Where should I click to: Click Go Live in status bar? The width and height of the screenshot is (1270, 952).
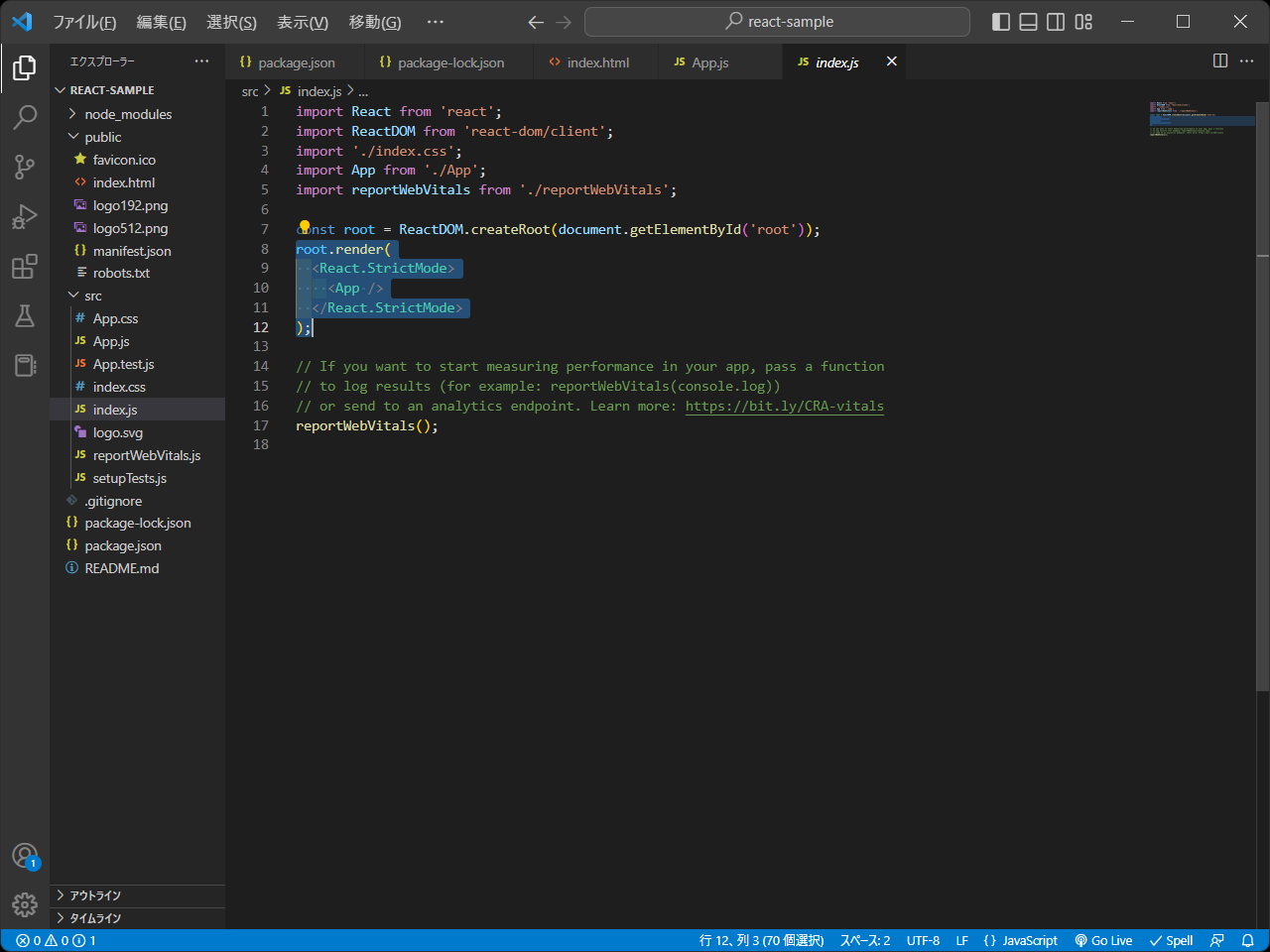point(1103,940)
